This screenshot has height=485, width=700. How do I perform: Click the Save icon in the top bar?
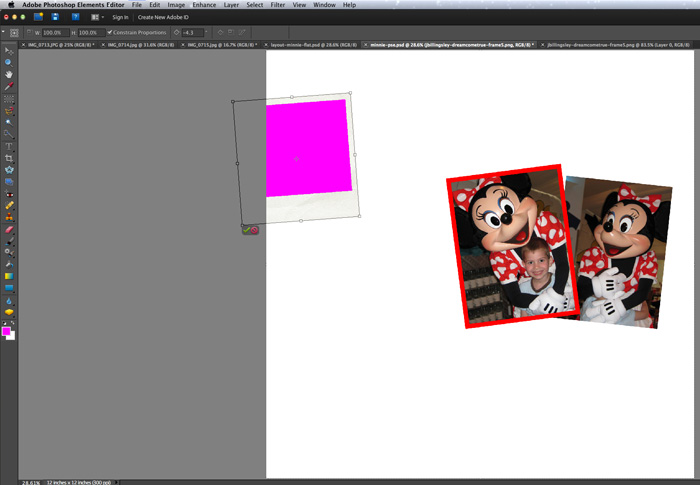coord(55,17)
